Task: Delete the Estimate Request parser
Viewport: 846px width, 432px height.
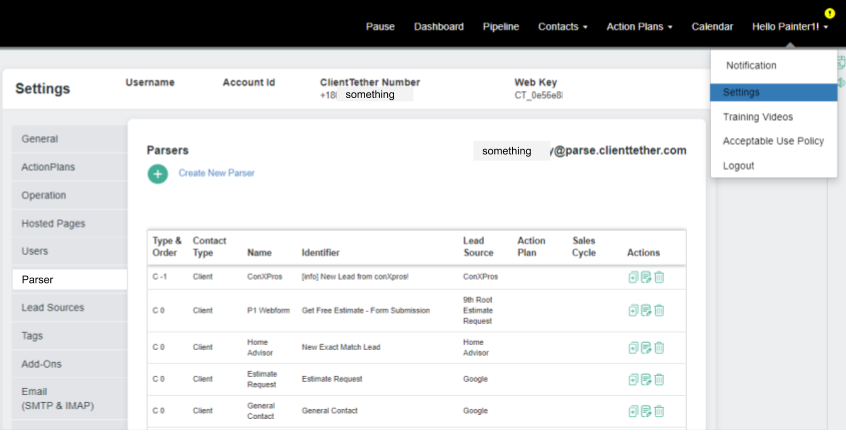Action: [659, 380]
